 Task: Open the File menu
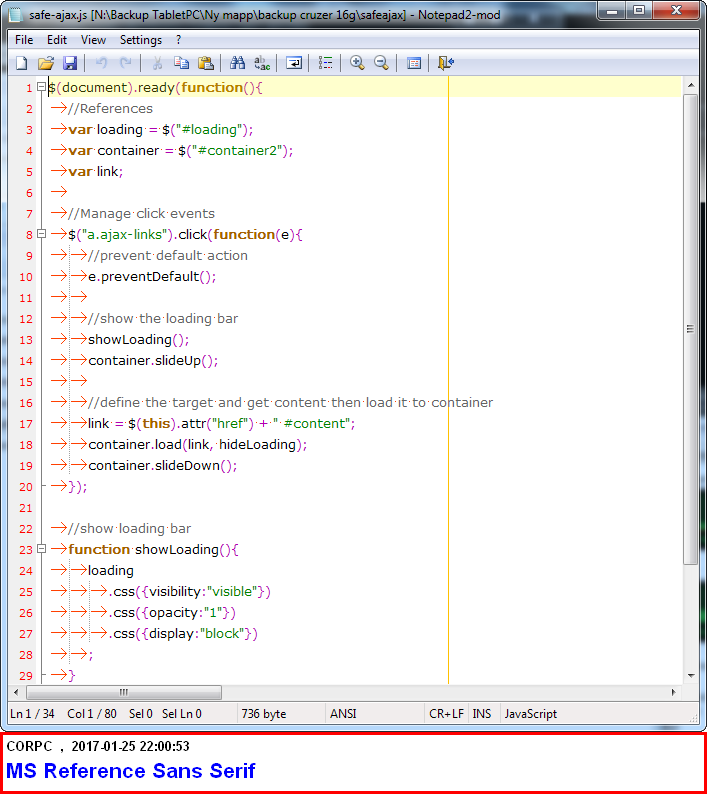[23, 40]
